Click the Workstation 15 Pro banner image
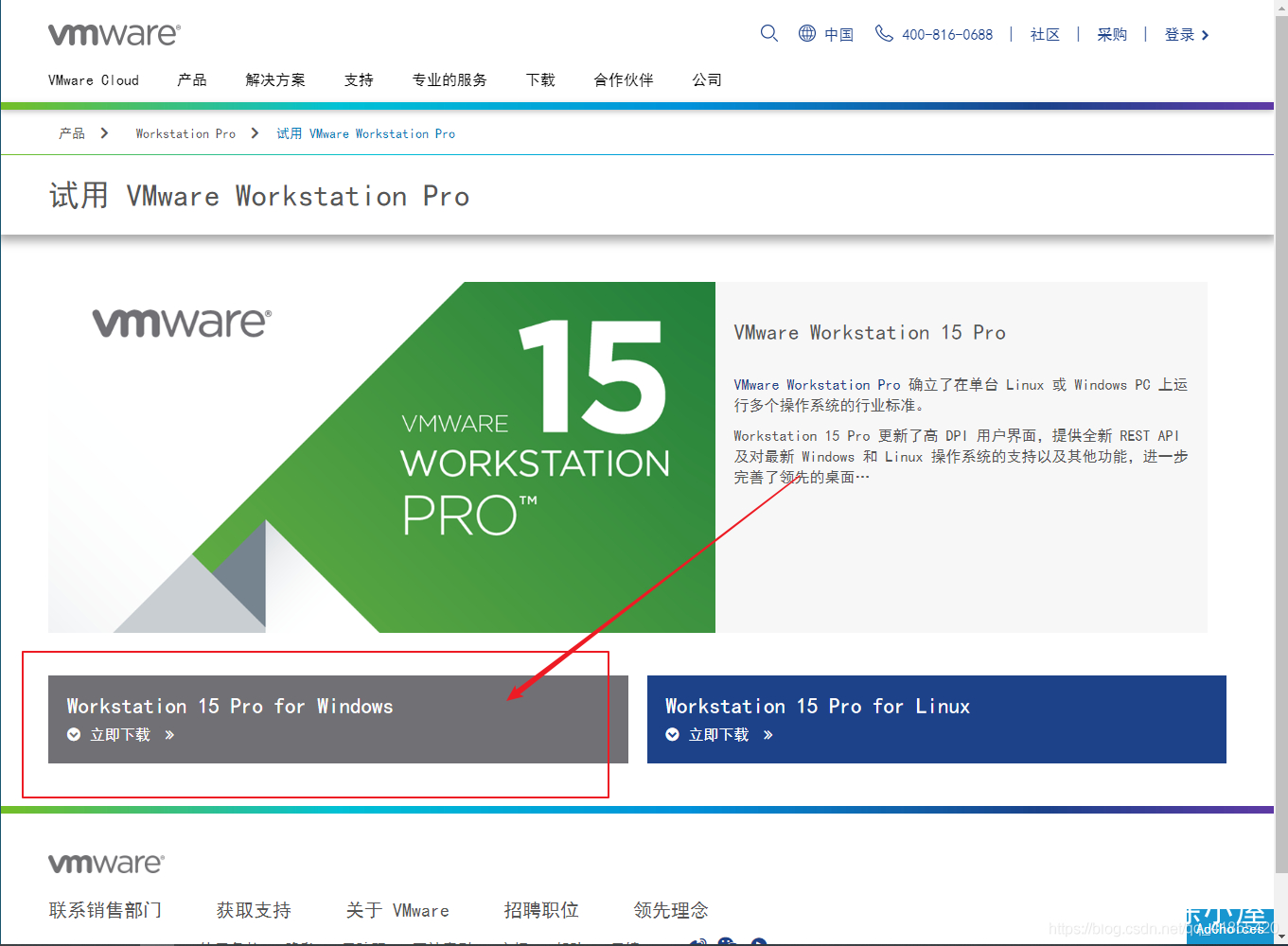 point(381,457)
